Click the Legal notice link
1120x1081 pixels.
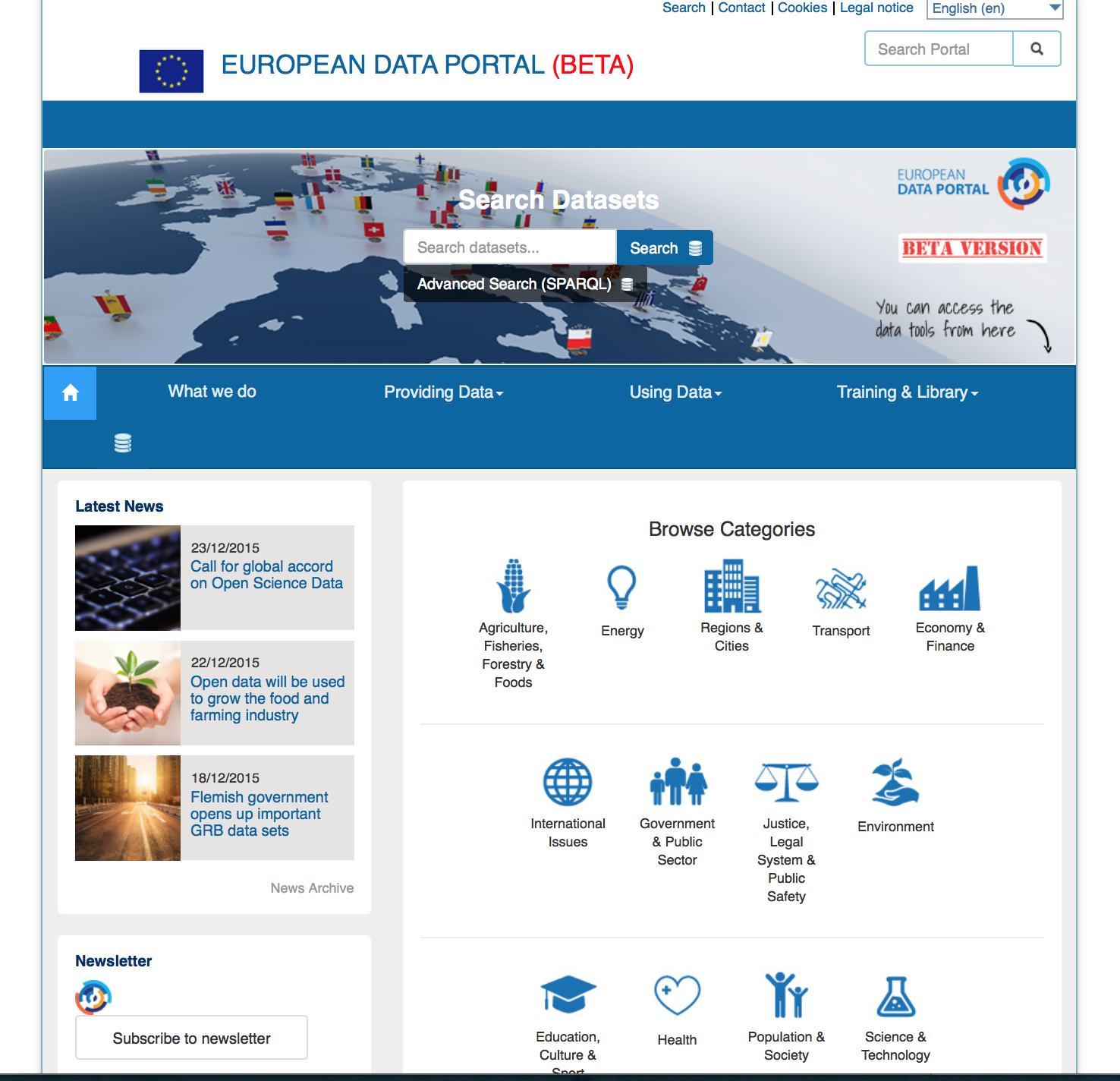click(876, 8)
